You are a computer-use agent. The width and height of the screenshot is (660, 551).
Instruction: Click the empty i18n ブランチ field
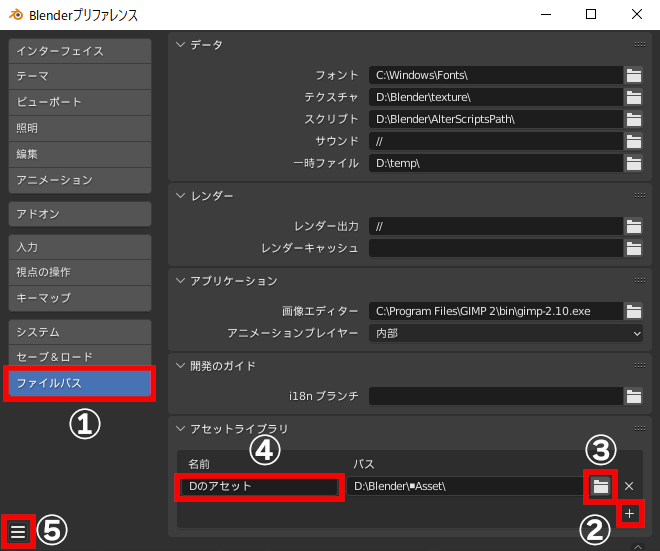(x=496, y=396)
